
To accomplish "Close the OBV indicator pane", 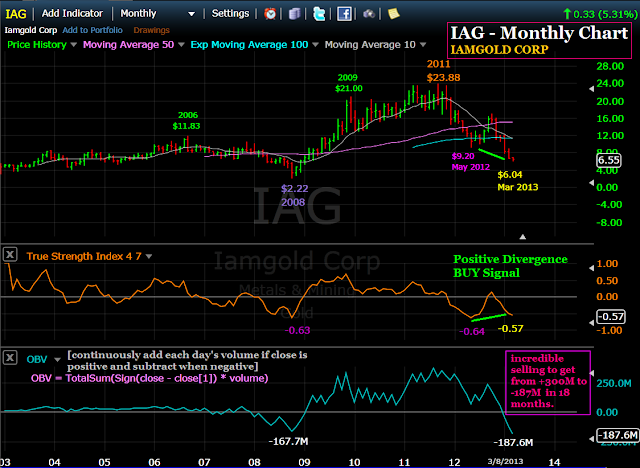I will (x=10, y=358).
